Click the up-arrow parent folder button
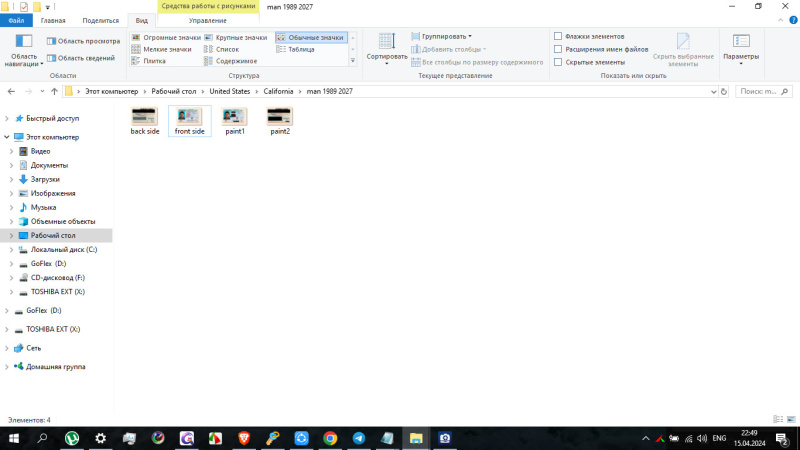The image size is (800, 450). tap(53, 91)
